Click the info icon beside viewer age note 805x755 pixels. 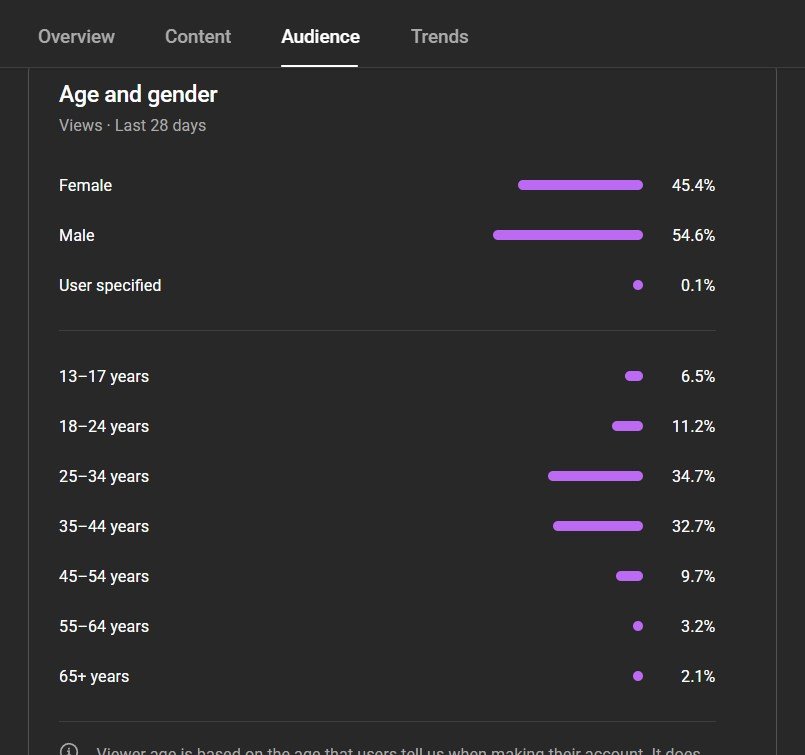coord(69,750)
